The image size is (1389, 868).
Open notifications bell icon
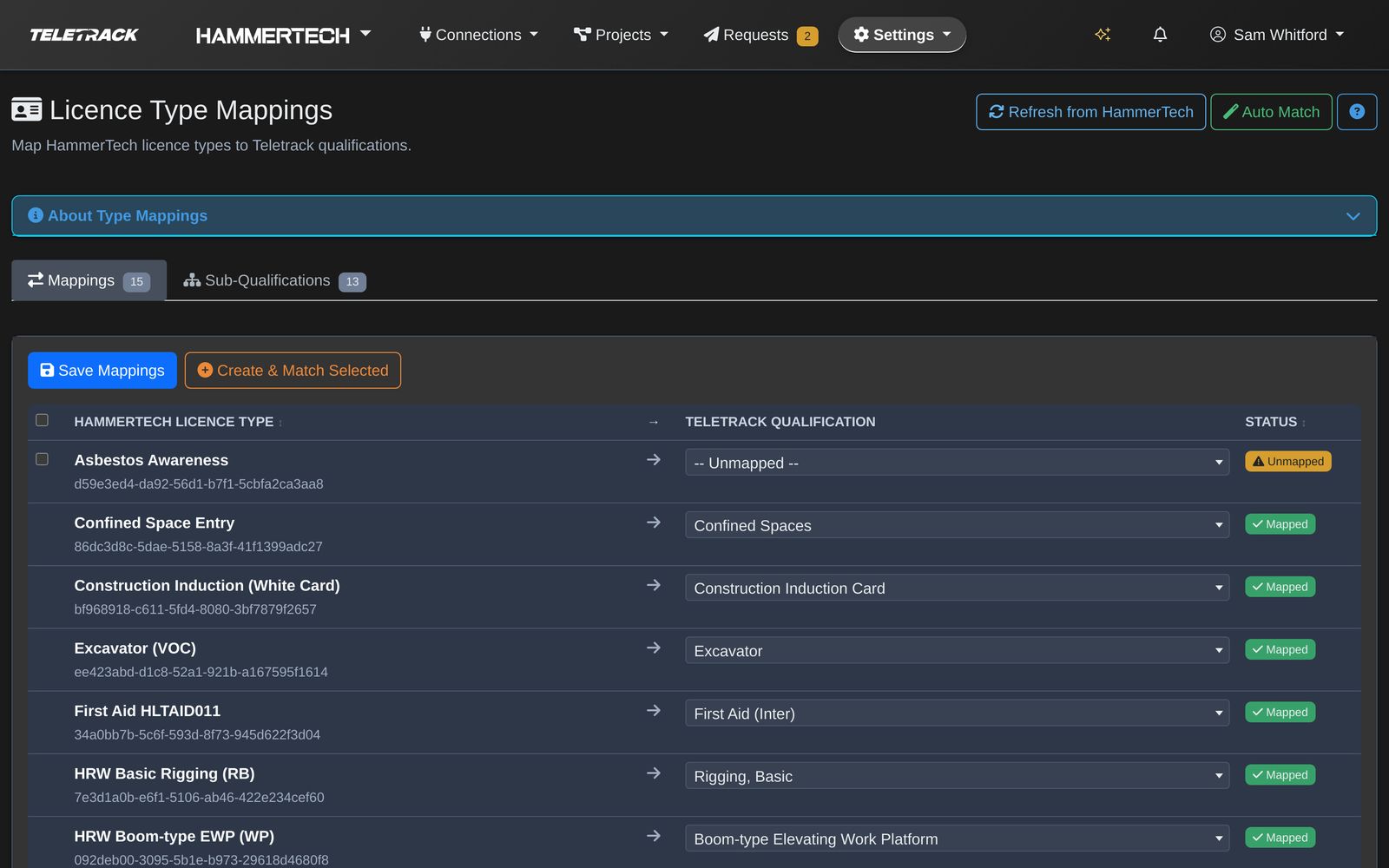1160,35
